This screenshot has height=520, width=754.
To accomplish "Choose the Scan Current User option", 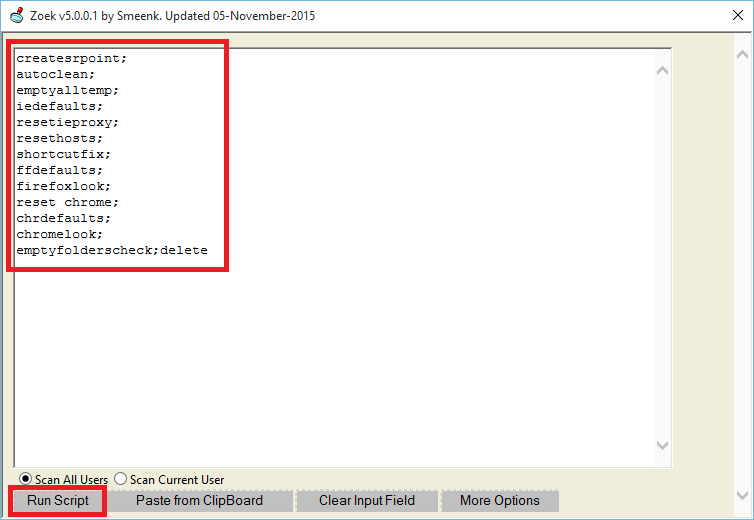I will pos(121,479).
